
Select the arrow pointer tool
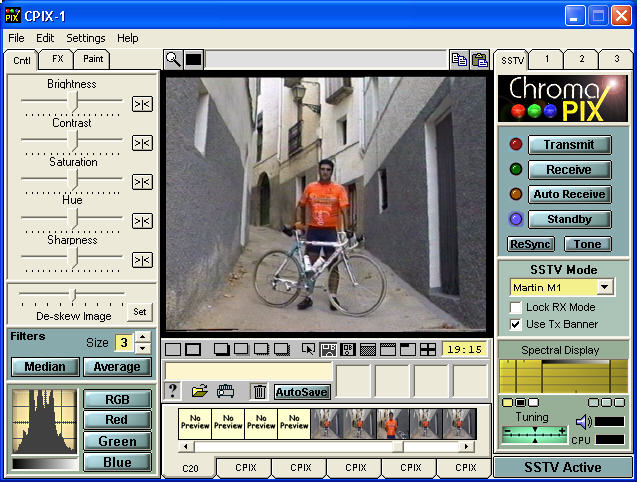pyautogui.click(x=308, y=350)
